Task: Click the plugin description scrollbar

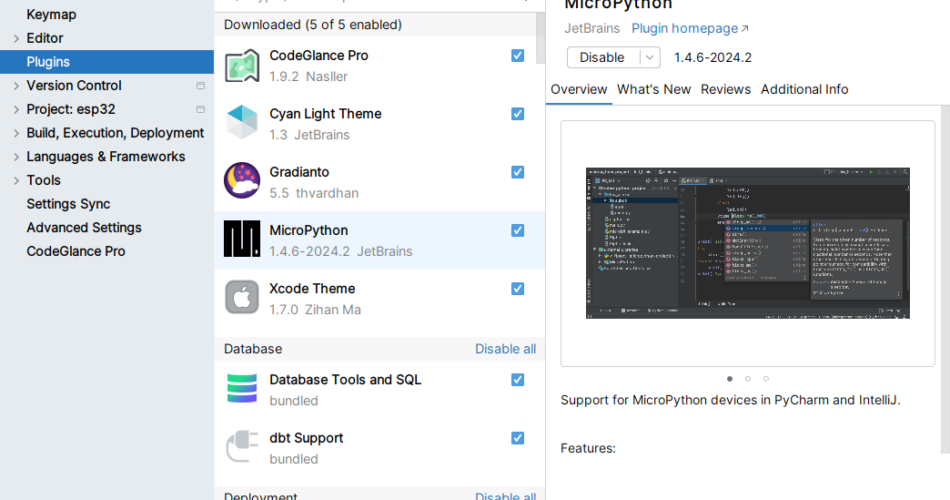Action: click(x=945, y=279)
